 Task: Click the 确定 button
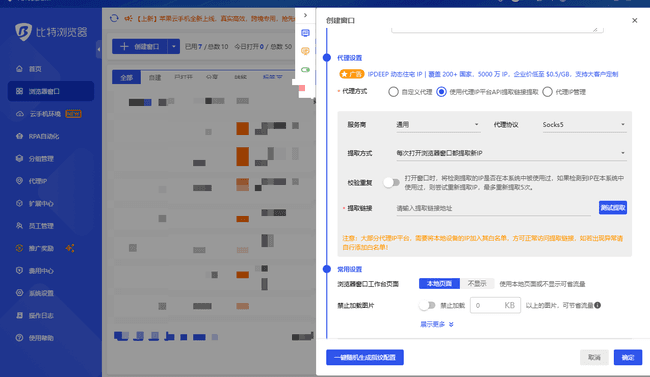(x=628, y=357)
